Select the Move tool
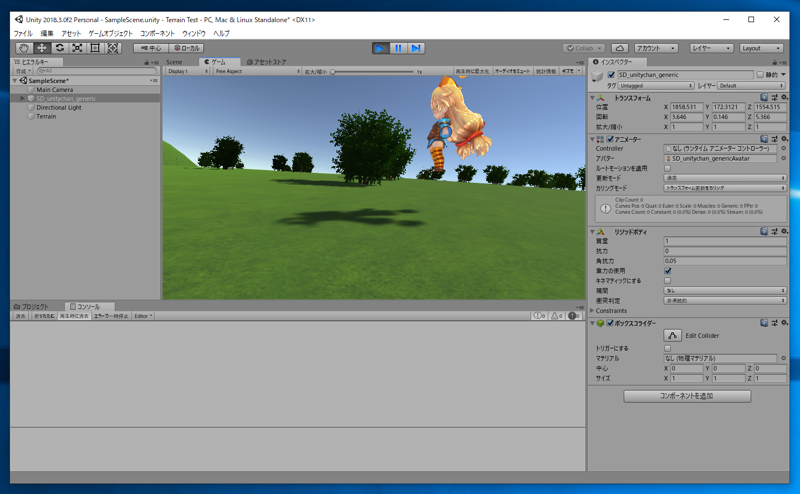800x494 pixels. 42,48
